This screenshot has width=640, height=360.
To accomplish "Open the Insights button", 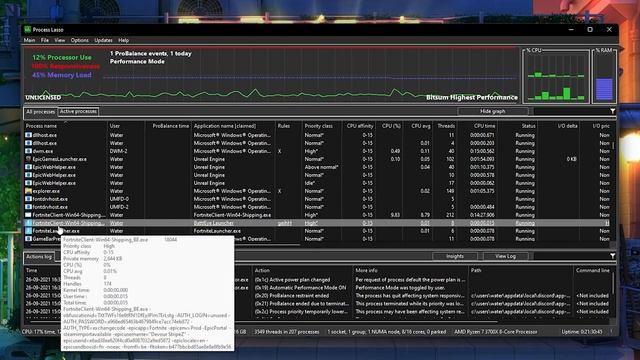I will pyautogui.click(x=455, y=256).
